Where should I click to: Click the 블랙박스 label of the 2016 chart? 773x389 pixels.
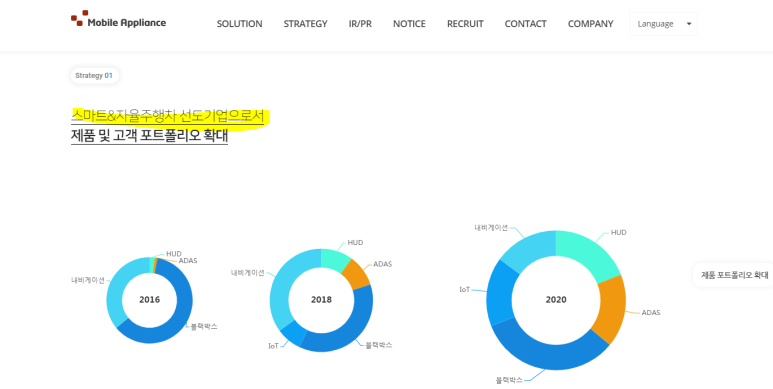click(204, 326)
